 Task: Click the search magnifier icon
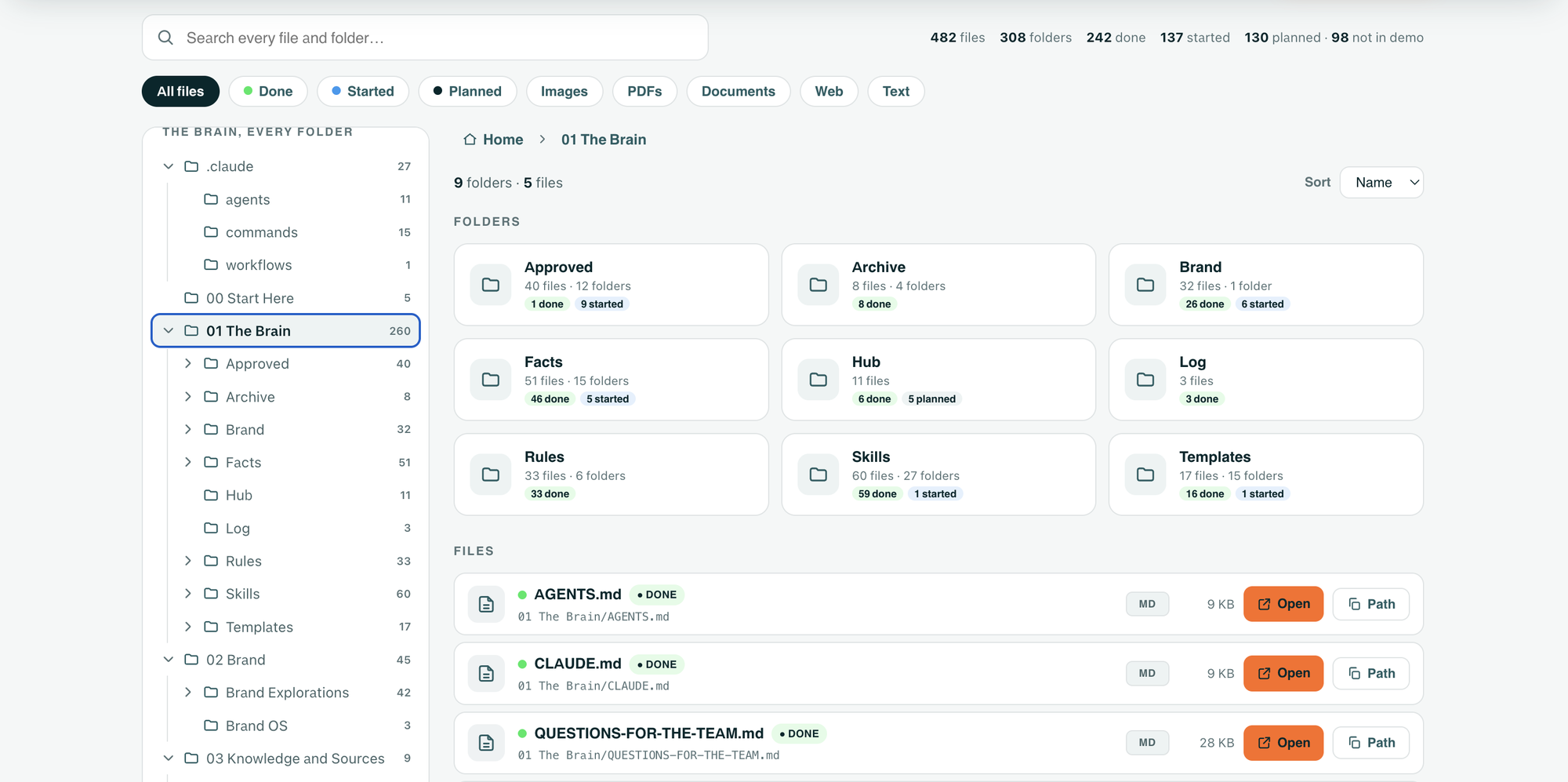165,38
